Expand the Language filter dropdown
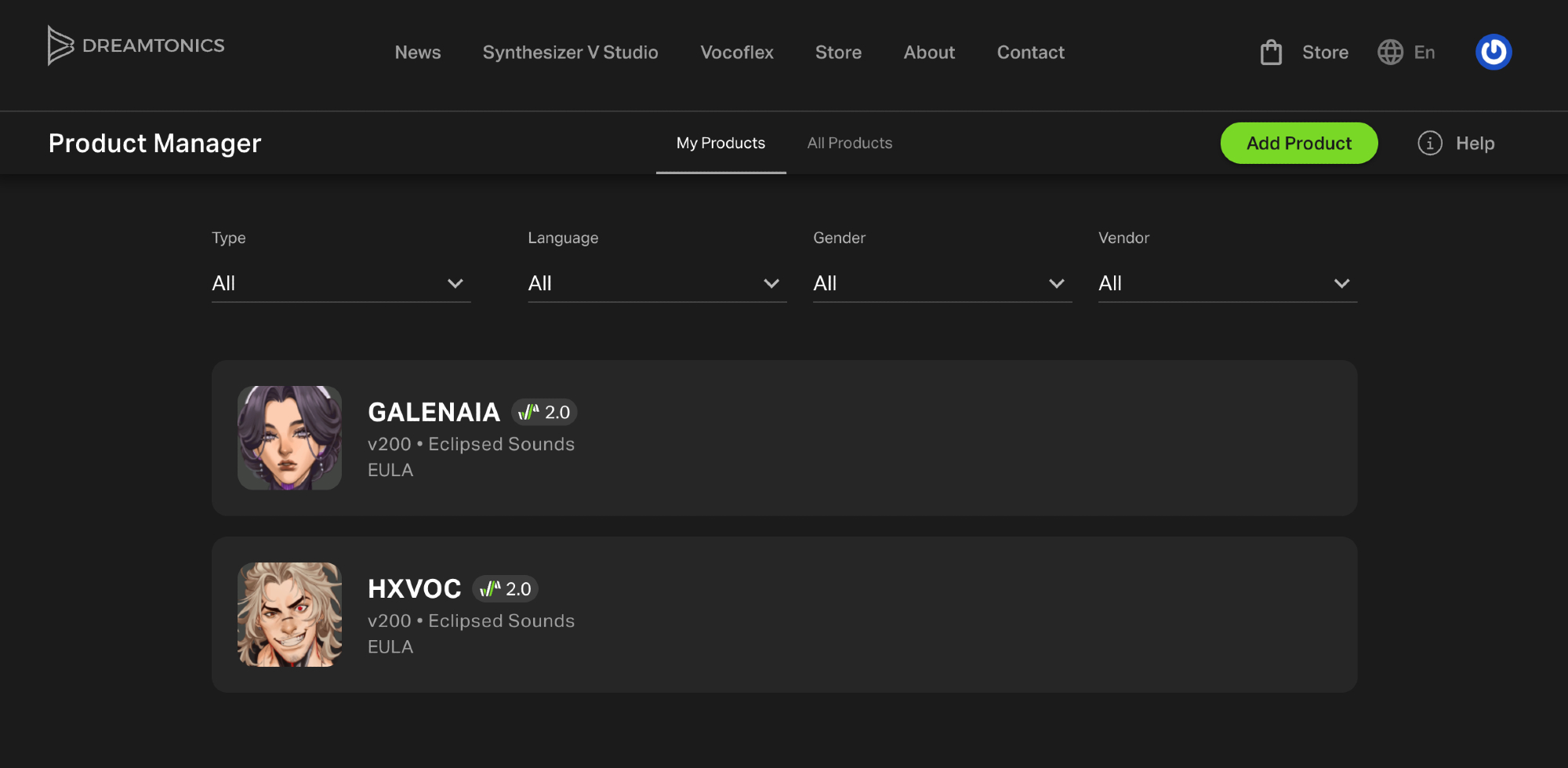This screenshot has width=1568, height=768. [656, 283]
